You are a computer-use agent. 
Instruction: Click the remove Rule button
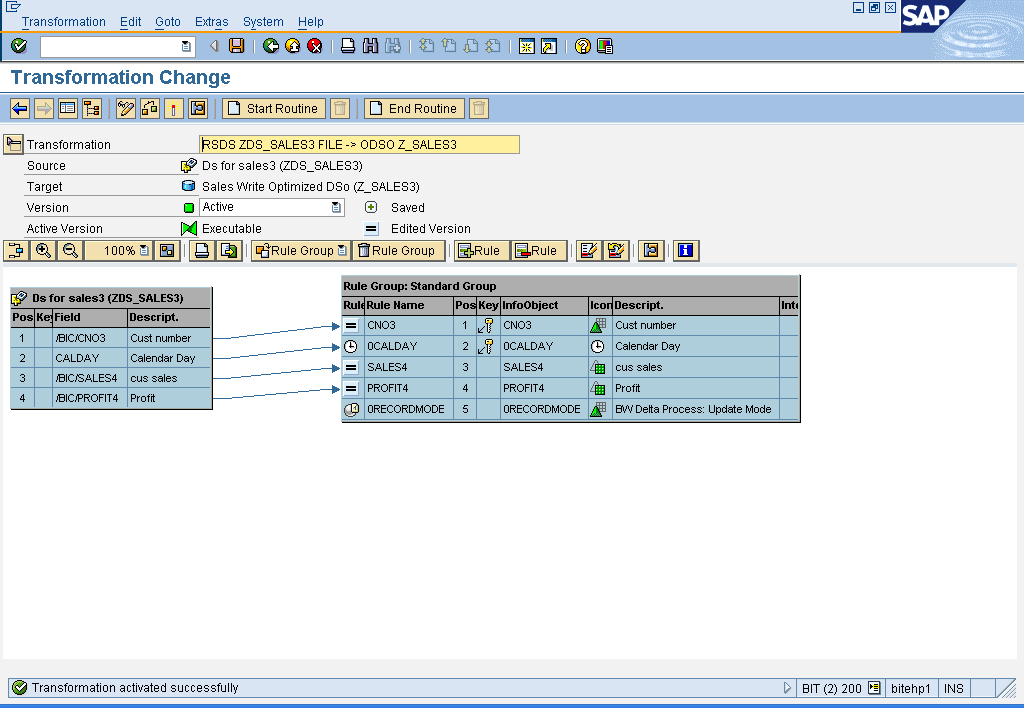click(538, 250)
